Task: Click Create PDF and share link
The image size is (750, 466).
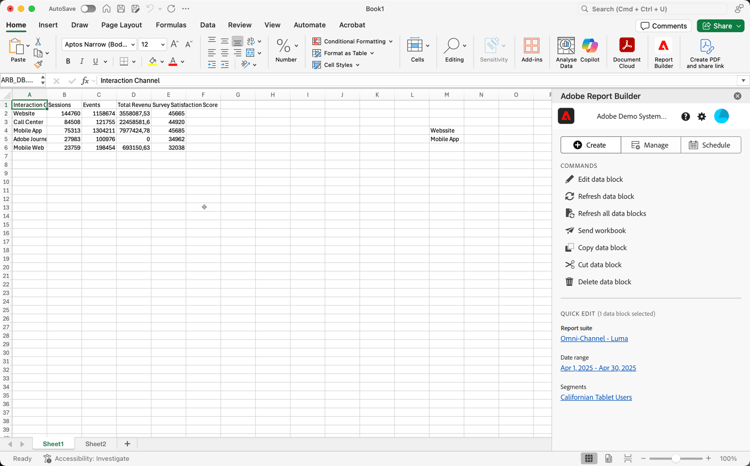Action: [705, 53]
